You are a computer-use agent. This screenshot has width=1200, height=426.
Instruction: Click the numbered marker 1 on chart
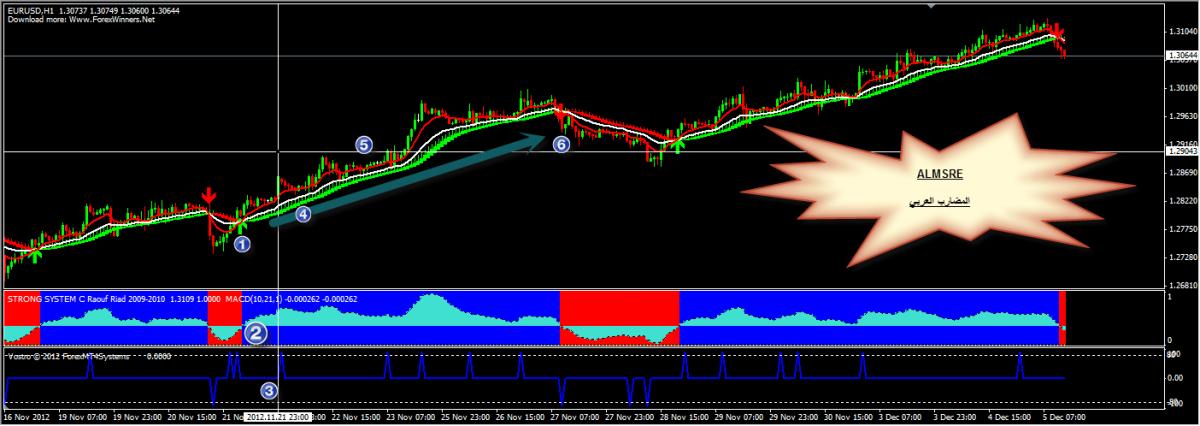coord(242,241)
